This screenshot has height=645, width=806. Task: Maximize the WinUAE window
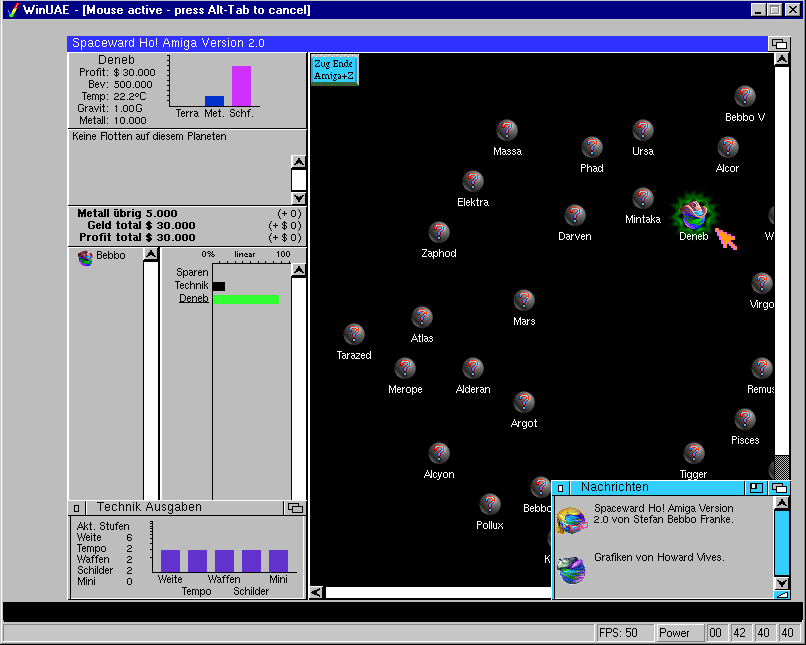tap(775, 10)
